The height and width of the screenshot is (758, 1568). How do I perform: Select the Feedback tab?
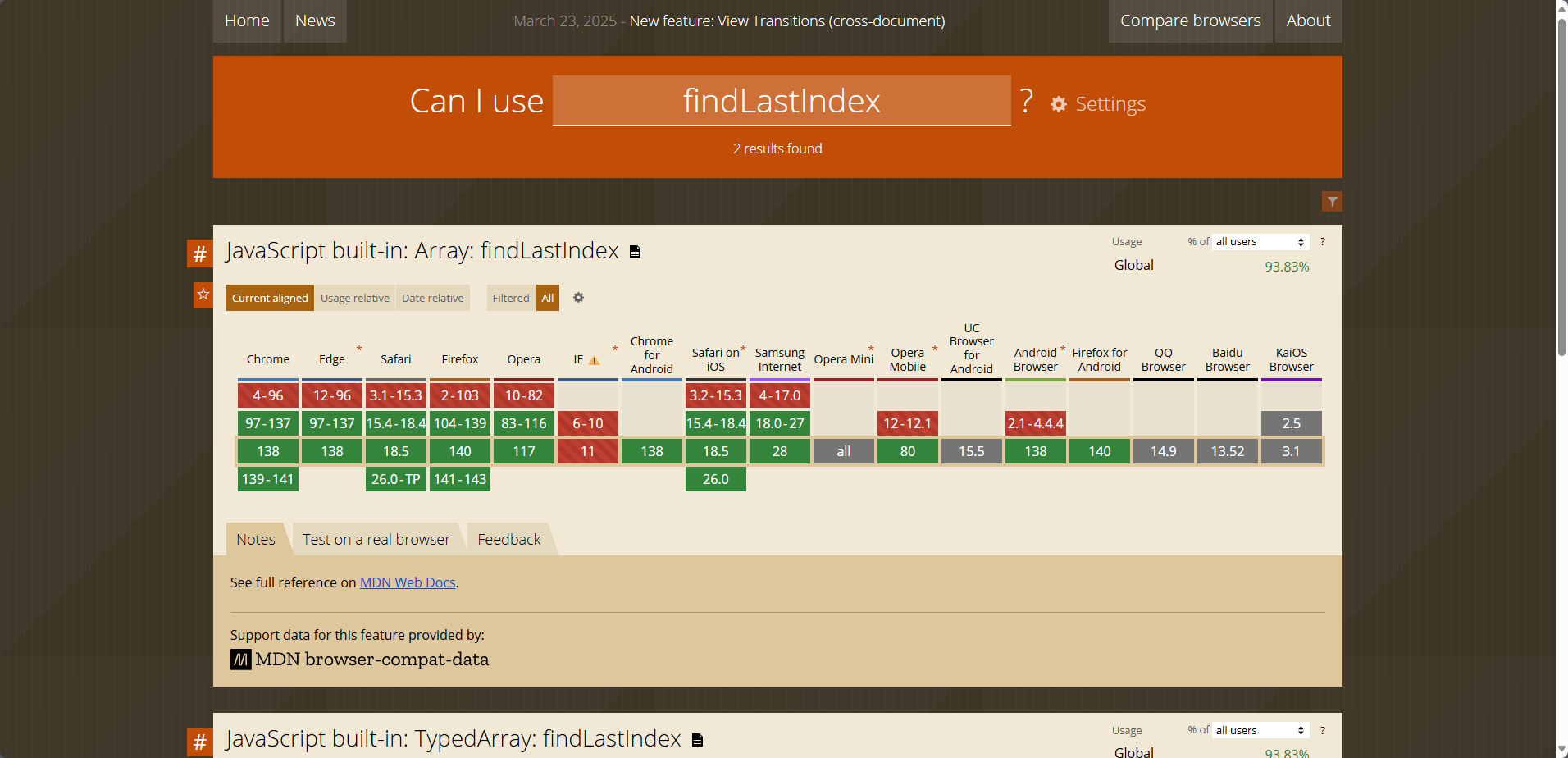tap(509, 539)
